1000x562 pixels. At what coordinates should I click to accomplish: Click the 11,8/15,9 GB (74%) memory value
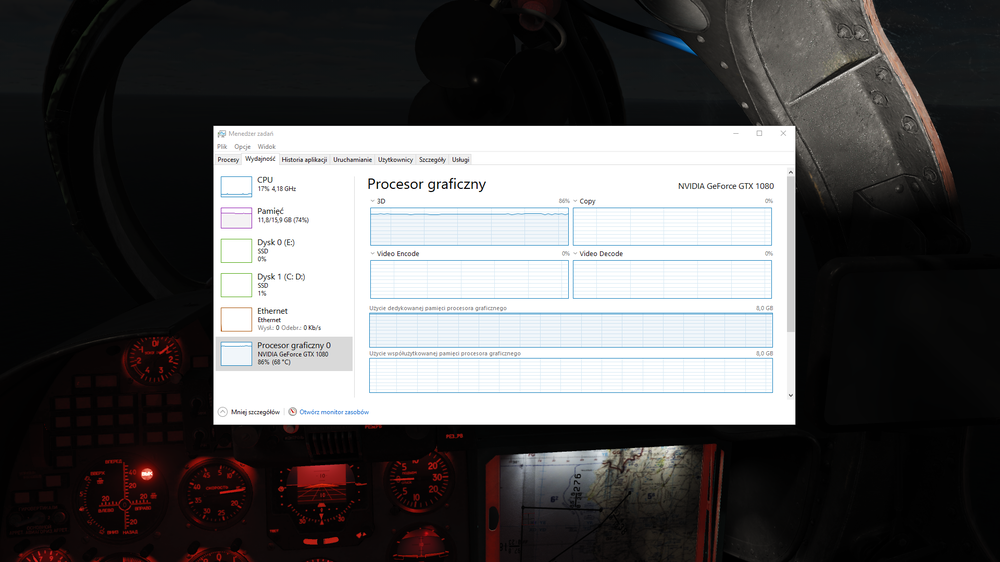(283, 220)
